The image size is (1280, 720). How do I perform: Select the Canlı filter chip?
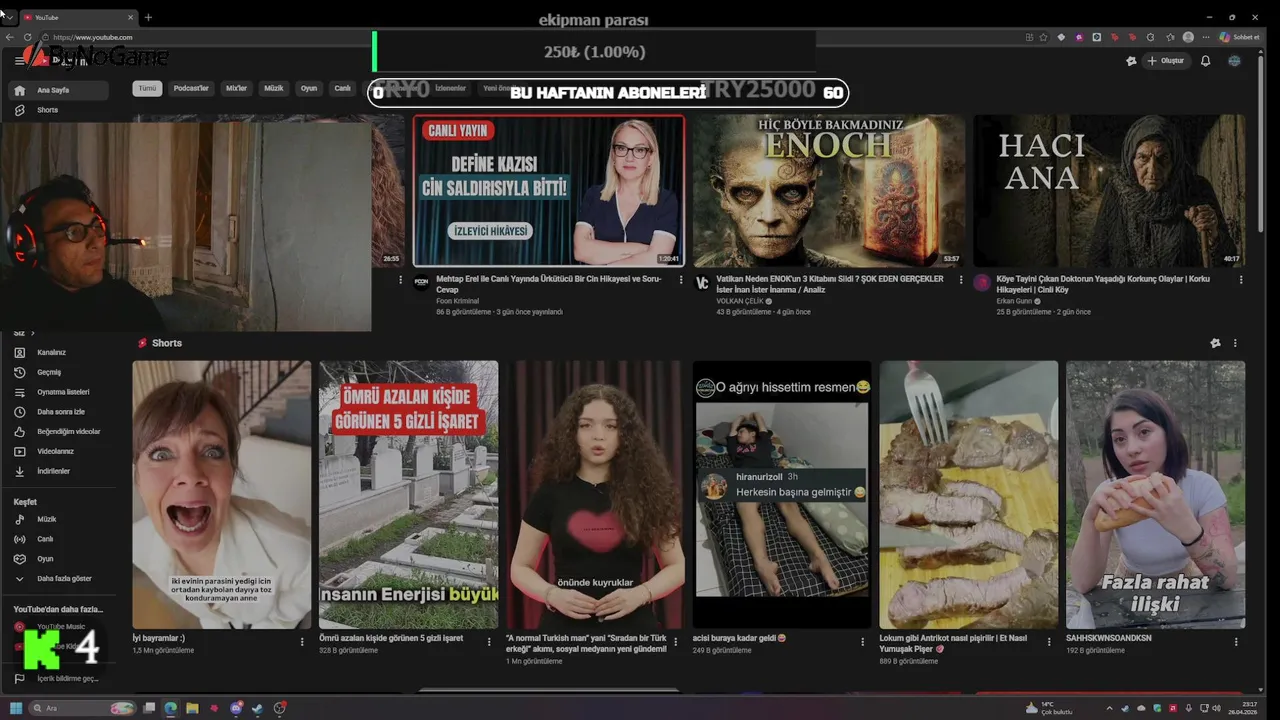pos(342,88)
